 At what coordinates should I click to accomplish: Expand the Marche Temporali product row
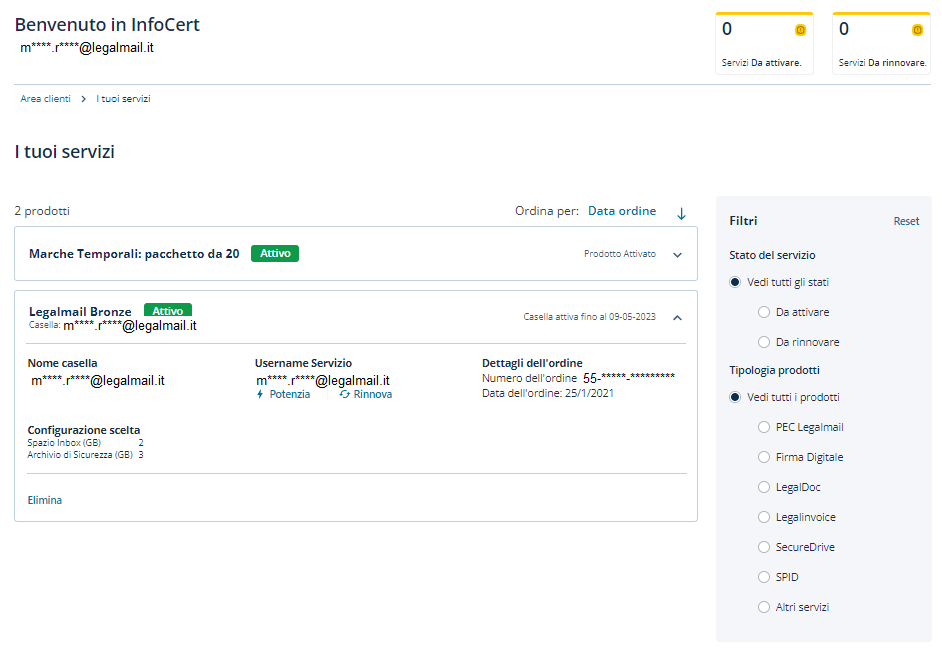coord(677,255)
